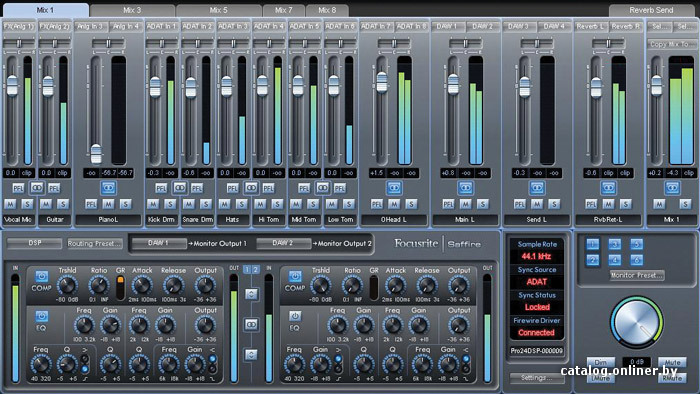Screen dimensions: 700x394
Task: Open the Reverb Send tab
Action: click(x=651, y=10)
